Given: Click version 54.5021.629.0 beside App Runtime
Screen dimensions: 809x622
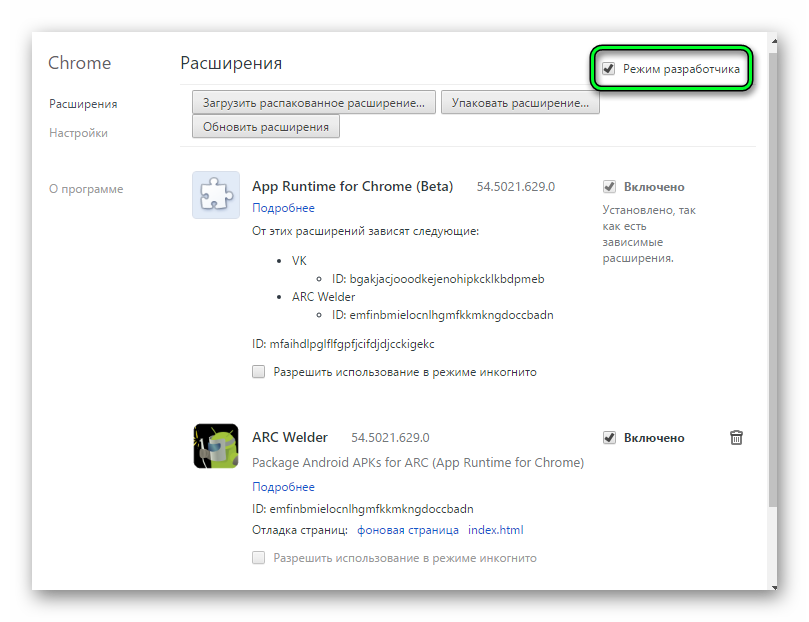Looking at the screenshot, I should [515, 187].
